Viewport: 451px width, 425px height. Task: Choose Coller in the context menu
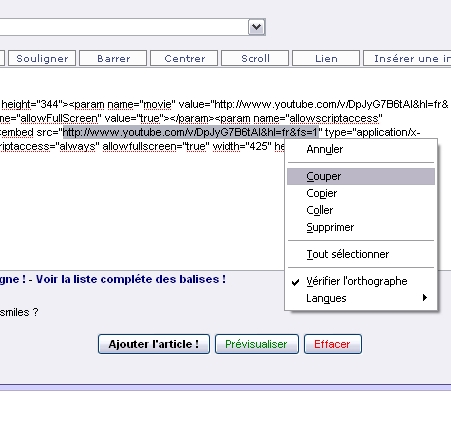(361, 210)
